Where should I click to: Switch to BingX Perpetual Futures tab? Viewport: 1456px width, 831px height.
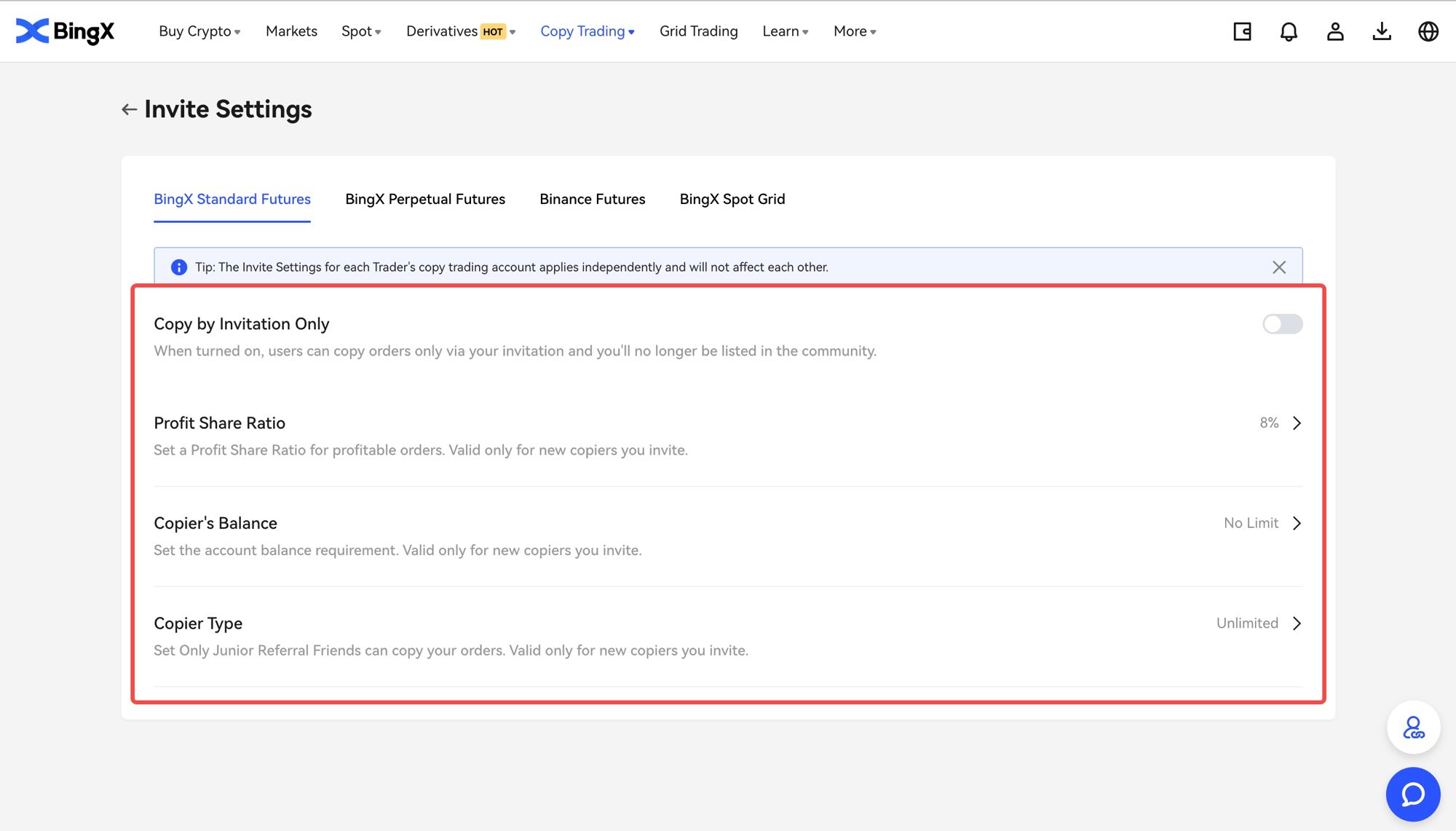(x=425, y=200)
